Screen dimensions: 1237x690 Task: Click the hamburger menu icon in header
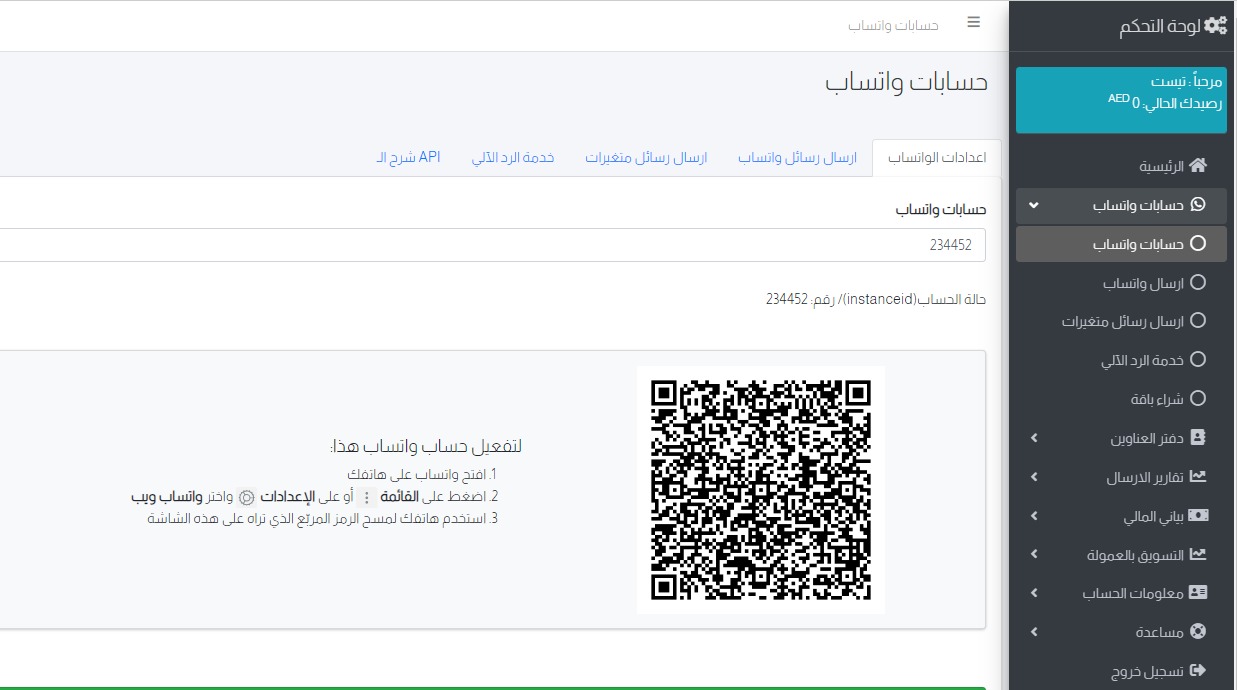pos(974,22)
